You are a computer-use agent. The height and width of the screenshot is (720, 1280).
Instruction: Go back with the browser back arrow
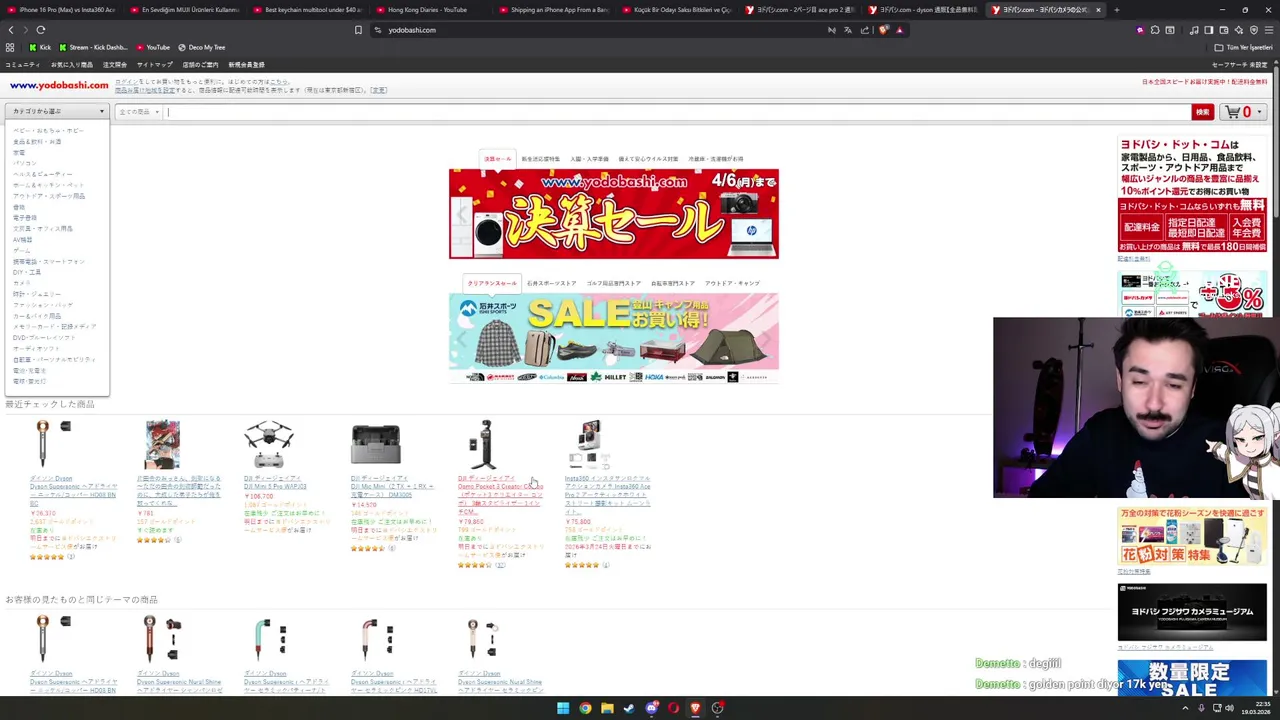[x=11, y=30]
